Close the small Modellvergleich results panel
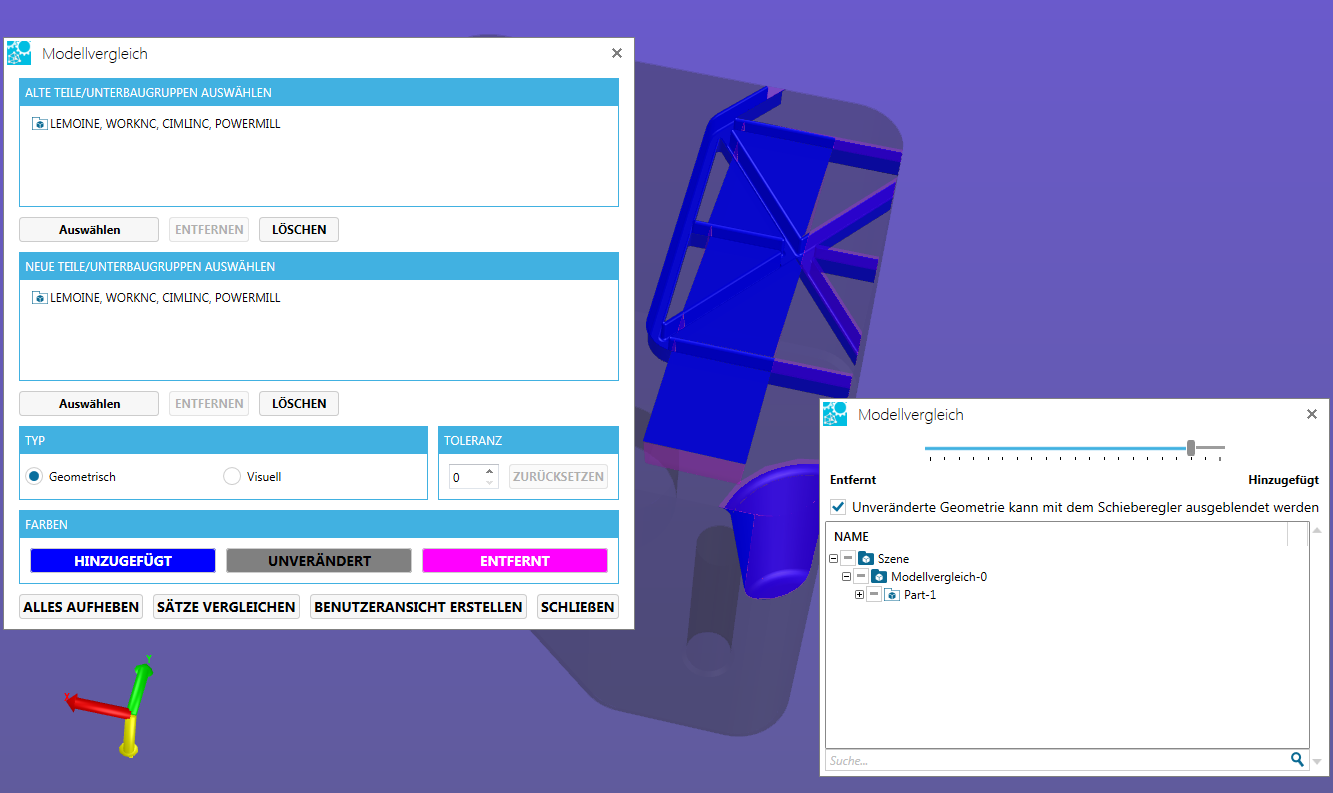The height and width of the screenshot is (793, 1333). (x=1312, y=413)
